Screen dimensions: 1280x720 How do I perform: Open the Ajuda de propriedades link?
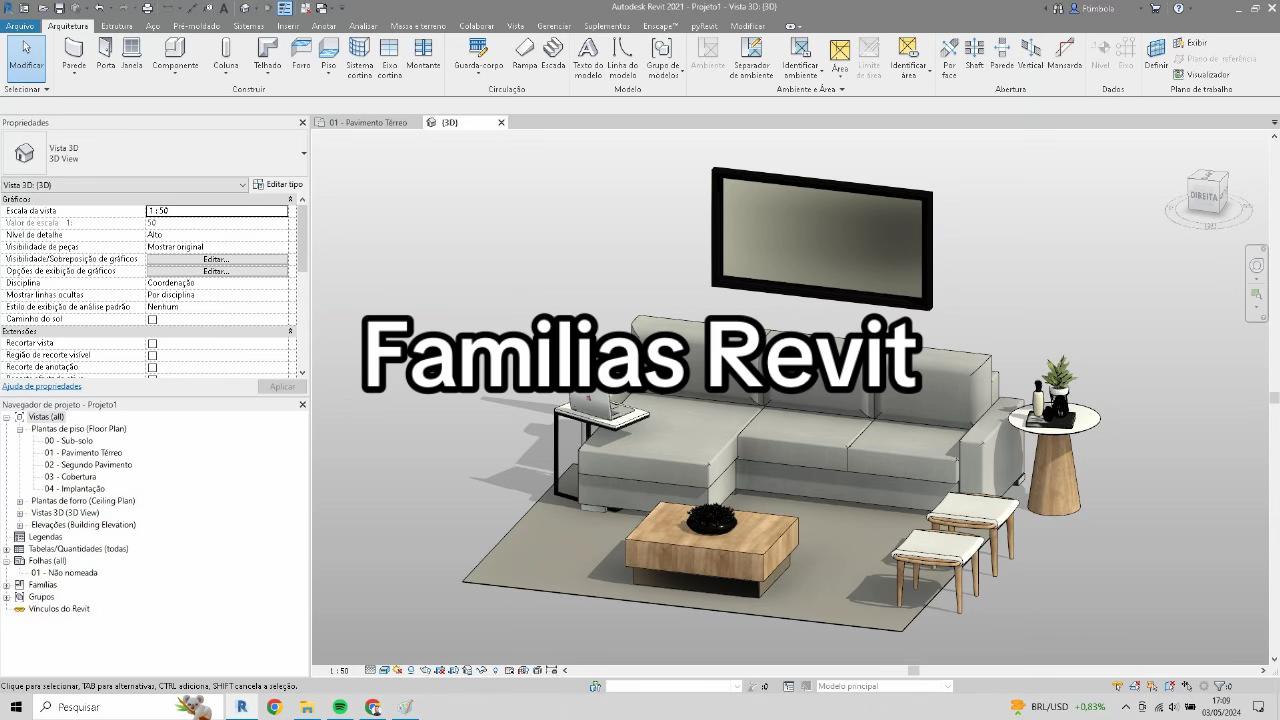point(42,386)
